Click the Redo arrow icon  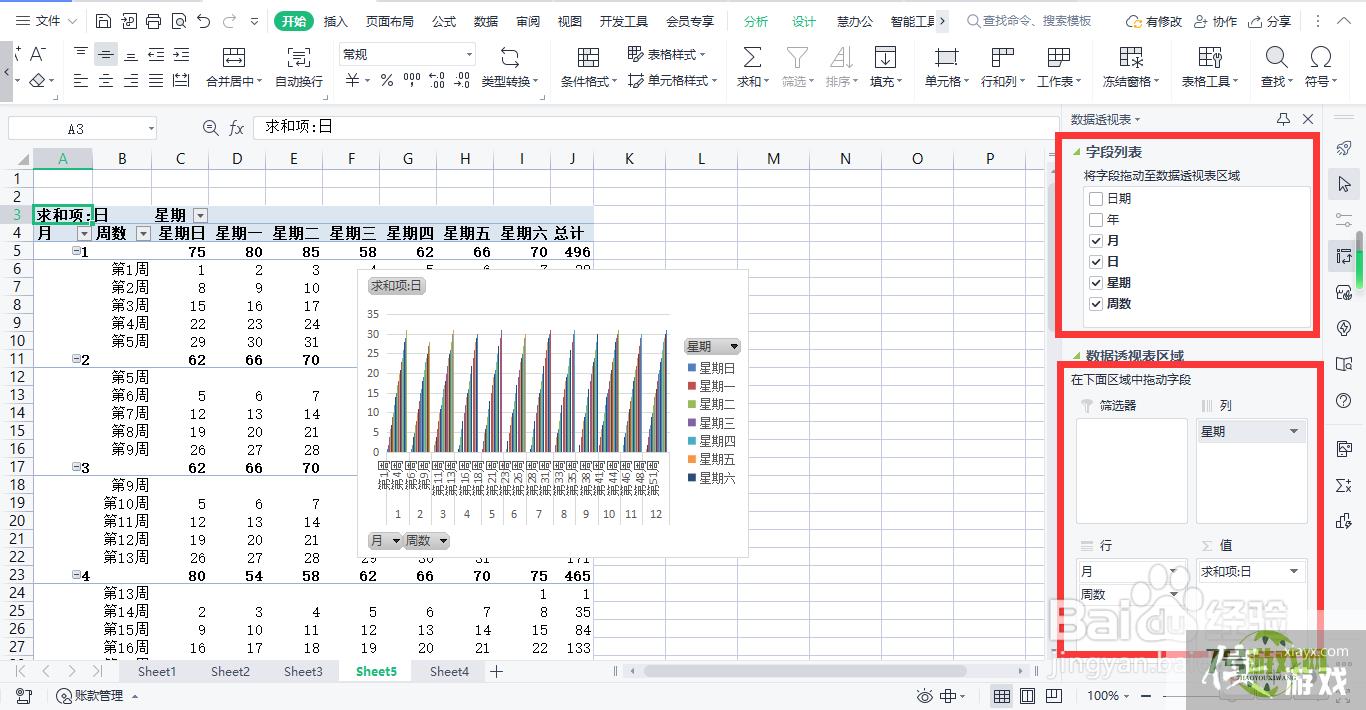(x=229, y=21)
